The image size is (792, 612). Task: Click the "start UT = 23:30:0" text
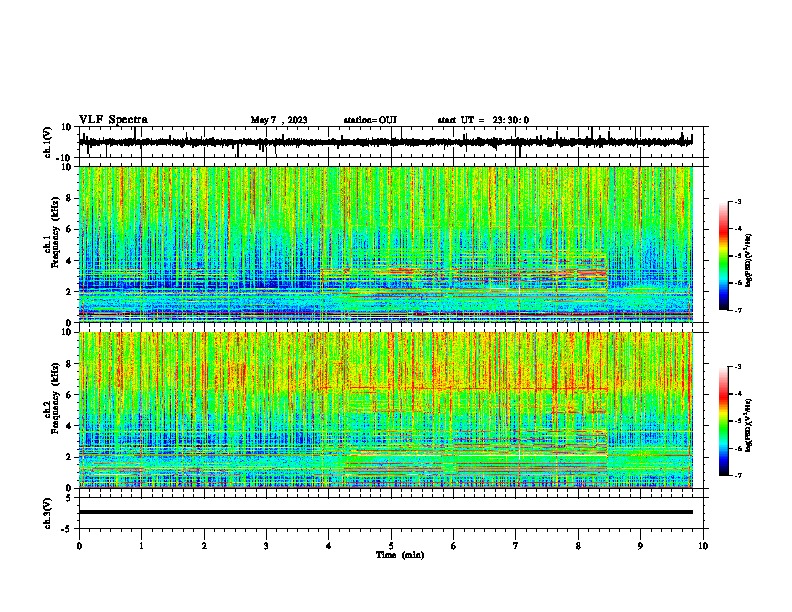(483, 120)
